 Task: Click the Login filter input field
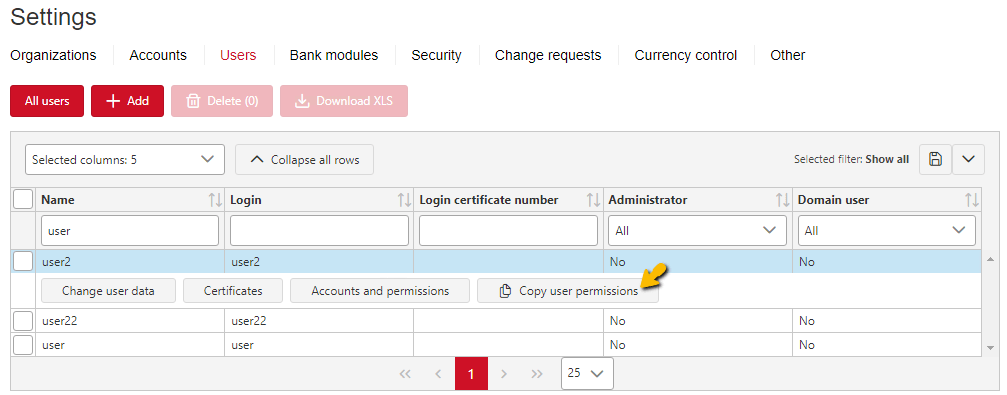319,230
